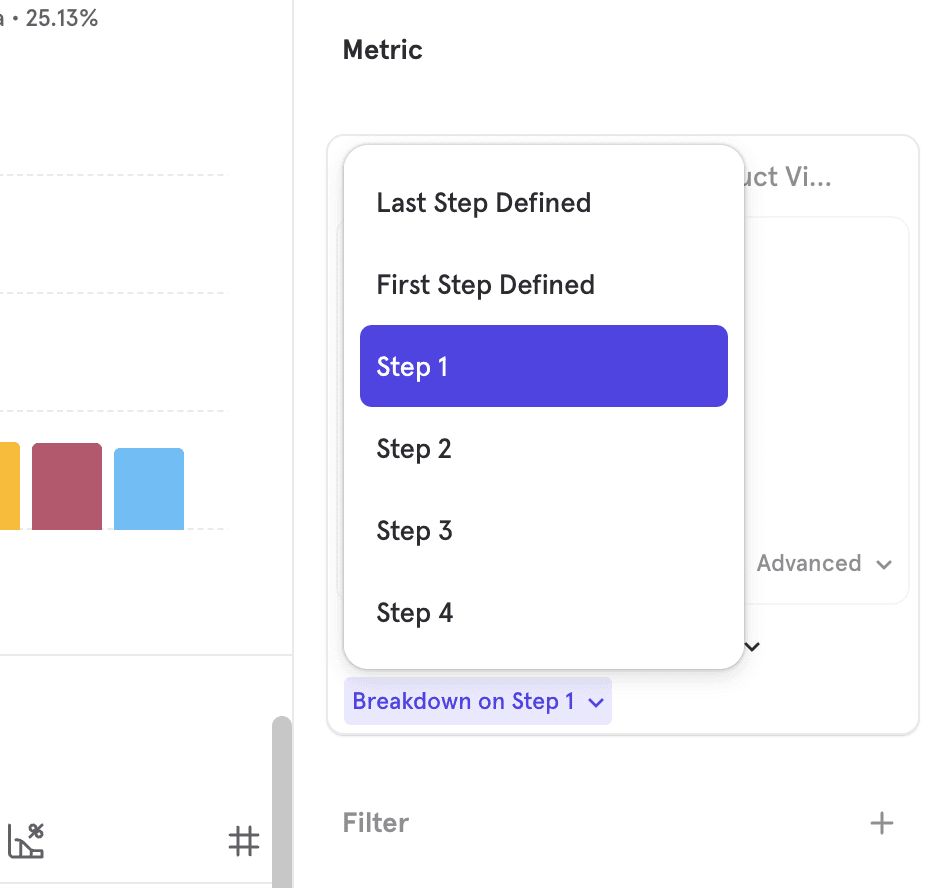Open the Breakdown on Step 1 dropdown
Viewport: 952px width, 888px height.
point(477,701)
